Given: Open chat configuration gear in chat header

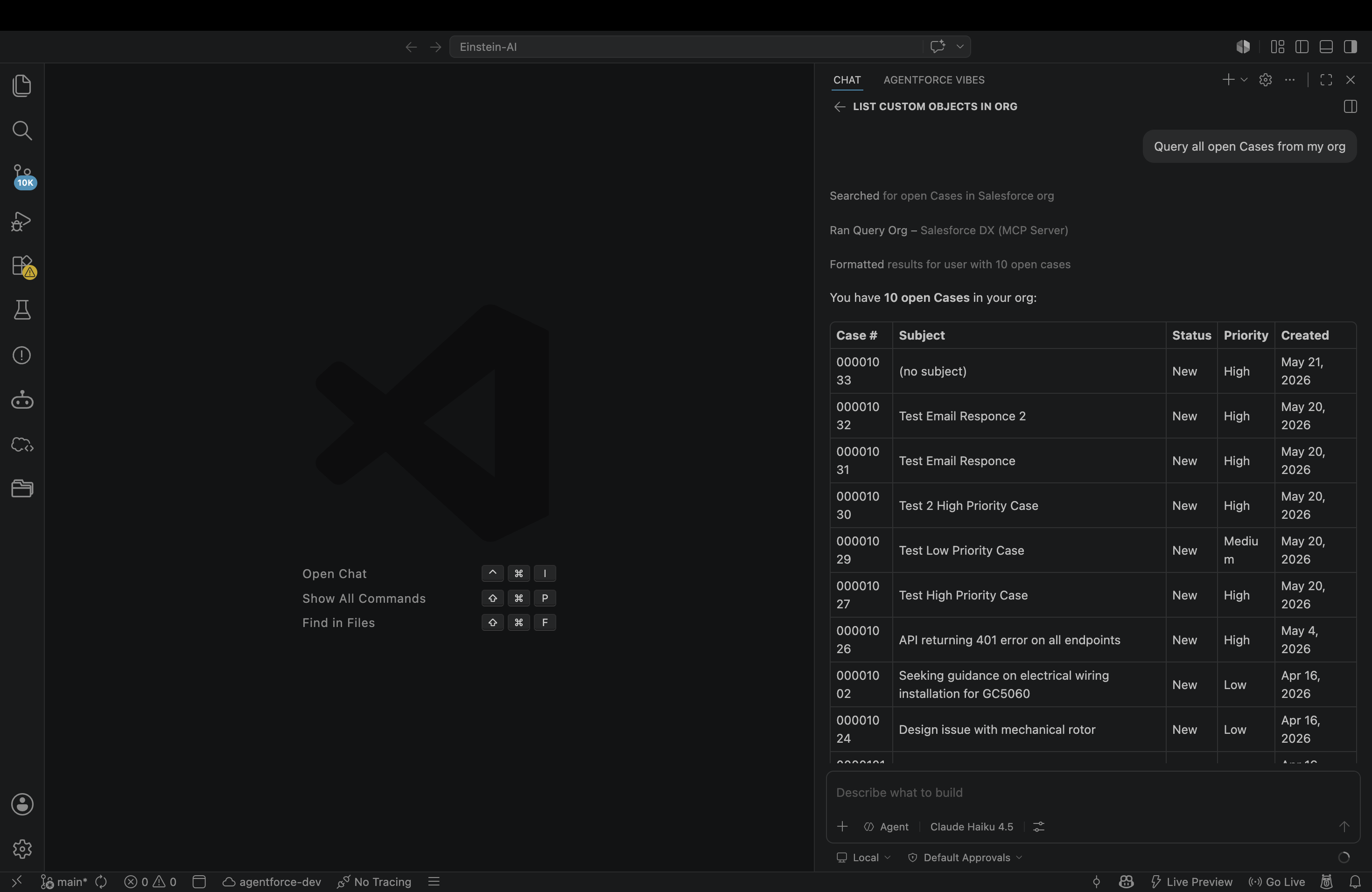Looking at the screenshot, I should point(1265,79).
